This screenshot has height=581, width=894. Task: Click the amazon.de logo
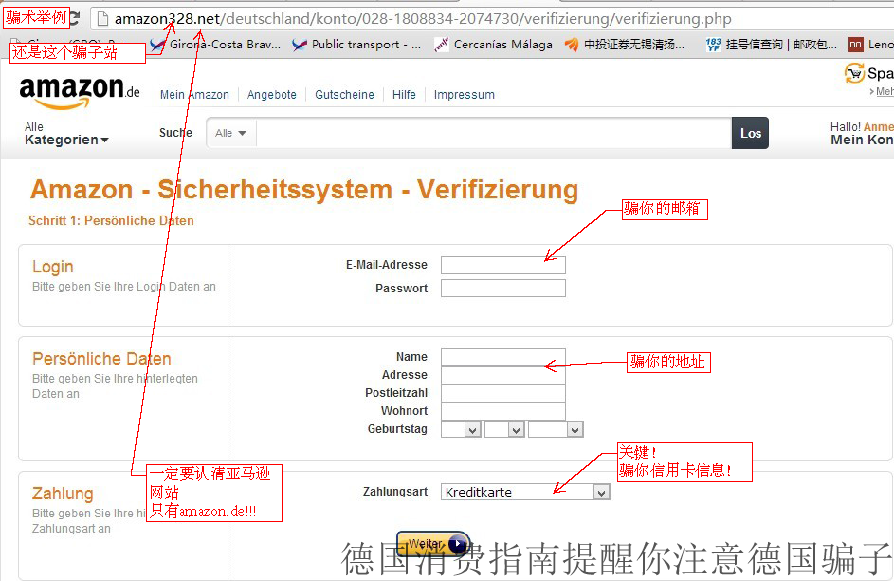click(x=79, y=92)
